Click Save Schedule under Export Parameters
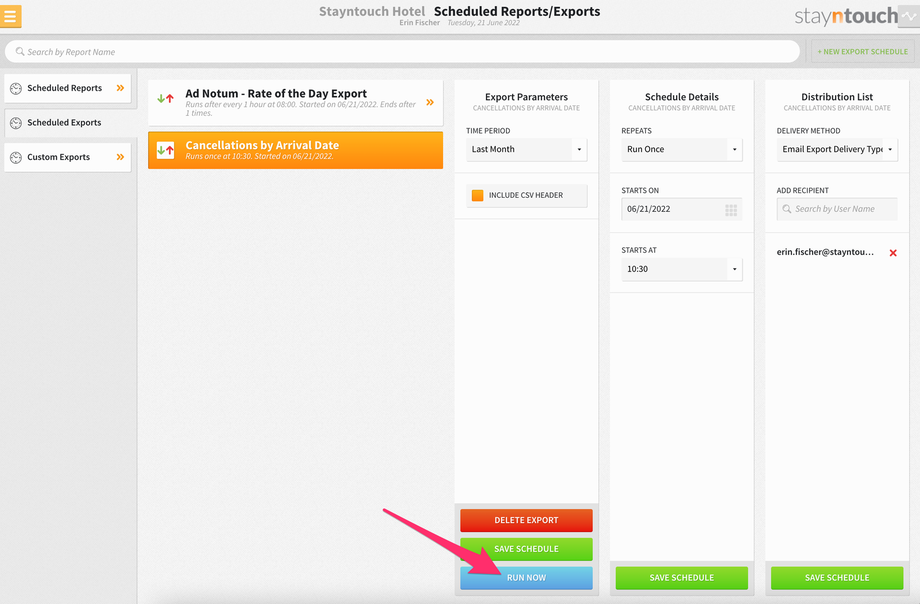The height and width of the screenshot is (604, 920). coord(526,549)
